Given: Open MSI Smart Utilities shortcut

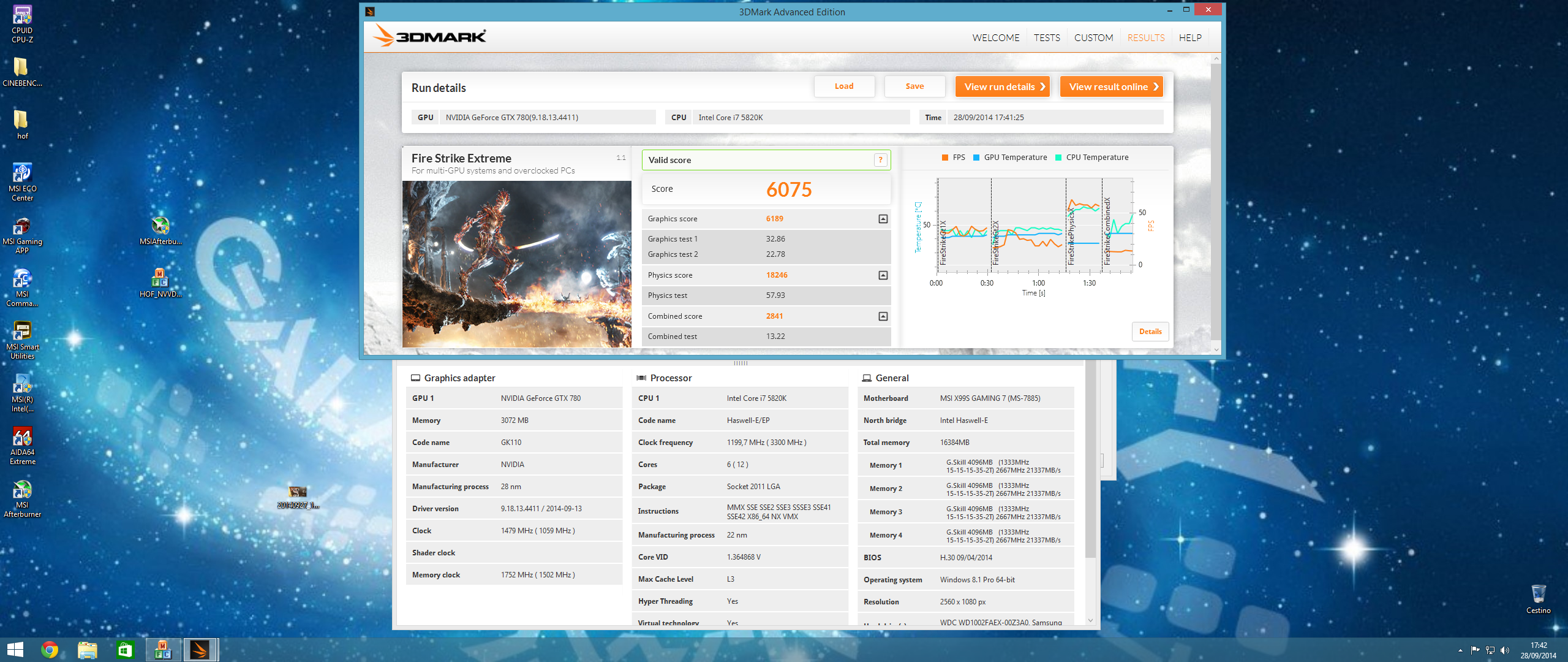Looking at the screenshot, I should [x=22, y=340].
